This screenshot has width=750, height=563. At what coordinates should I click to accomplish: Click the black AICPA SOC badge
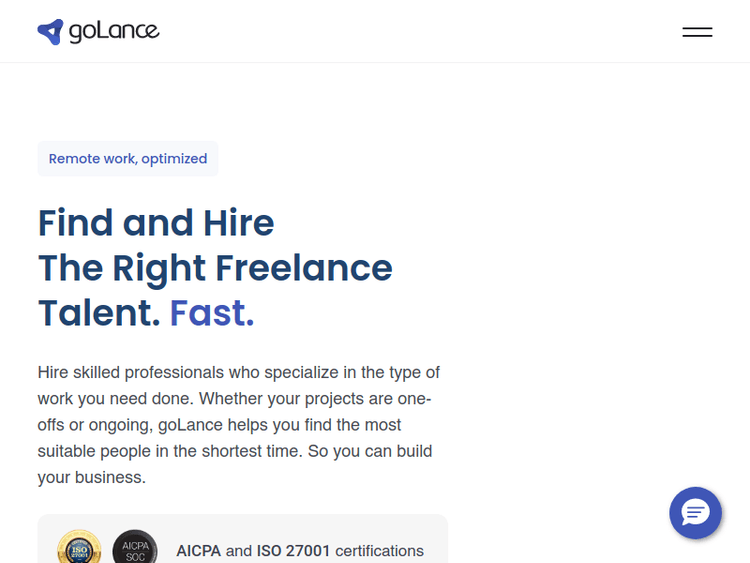[135, 549]
